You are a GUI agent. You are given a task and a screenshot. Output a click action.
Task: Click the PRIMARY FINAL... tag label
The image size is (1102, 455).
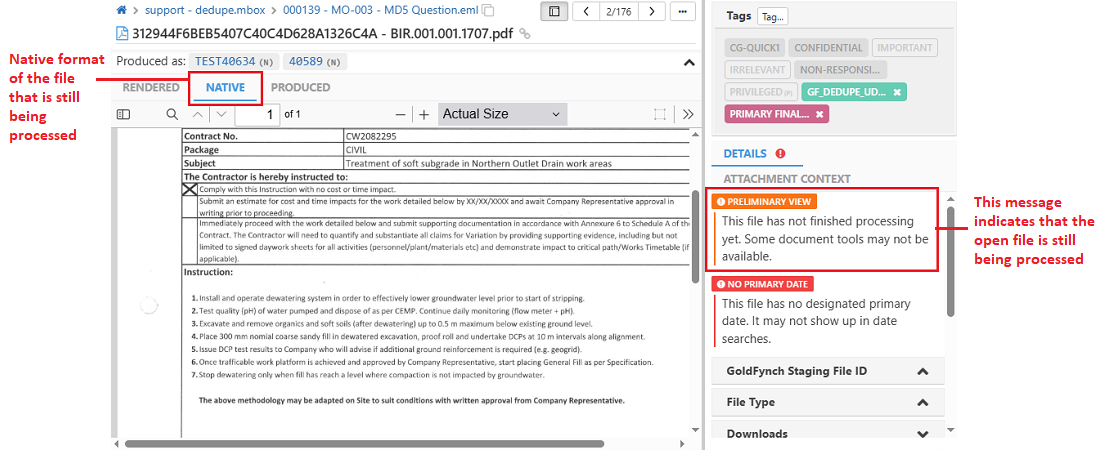pyautogui.click(x=769, y=114)
